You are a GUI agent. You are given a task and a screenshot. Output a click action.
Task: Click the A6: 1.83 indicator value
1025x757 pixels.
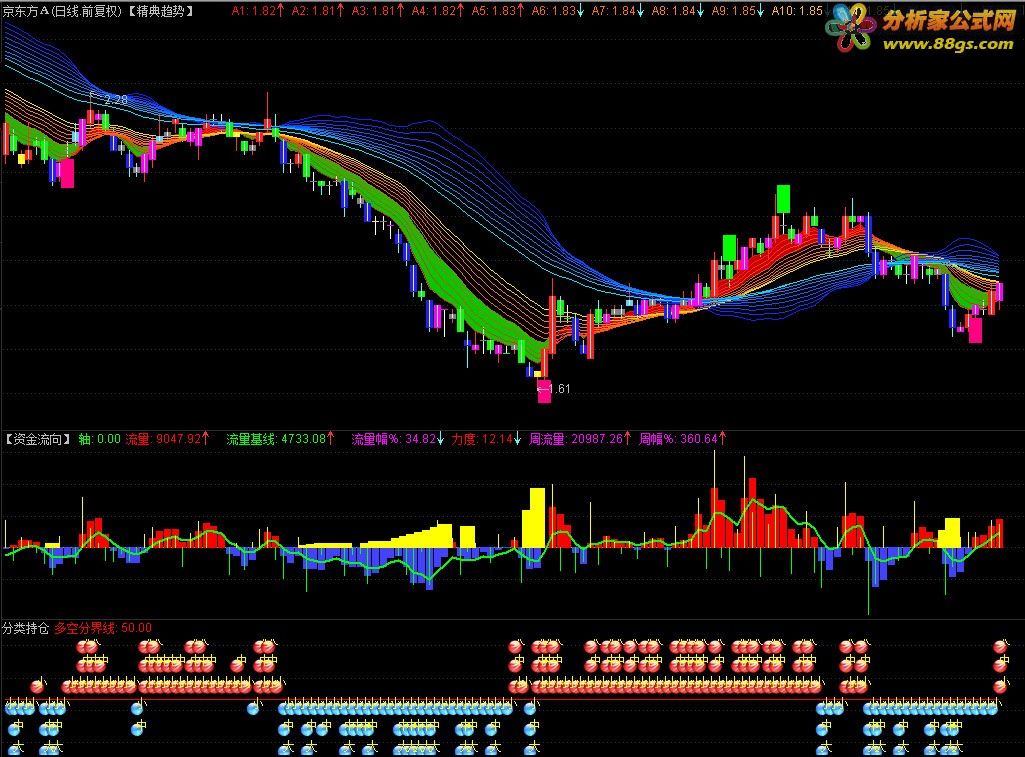click(x=558, y=10)
